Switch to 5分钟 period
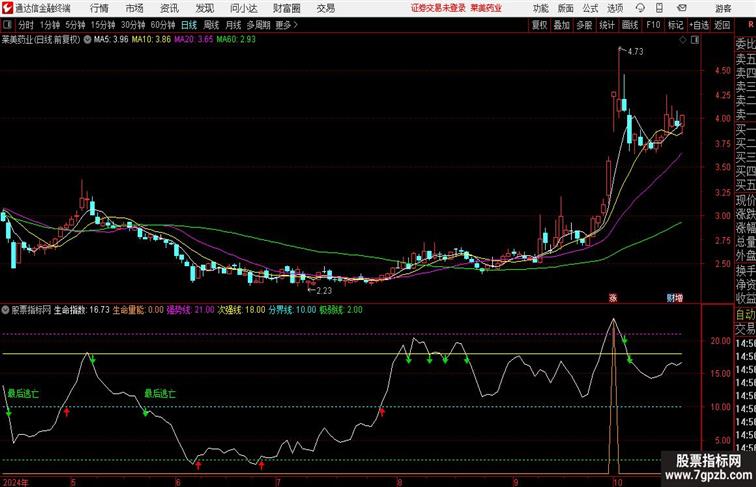 (x=75, y=25)
